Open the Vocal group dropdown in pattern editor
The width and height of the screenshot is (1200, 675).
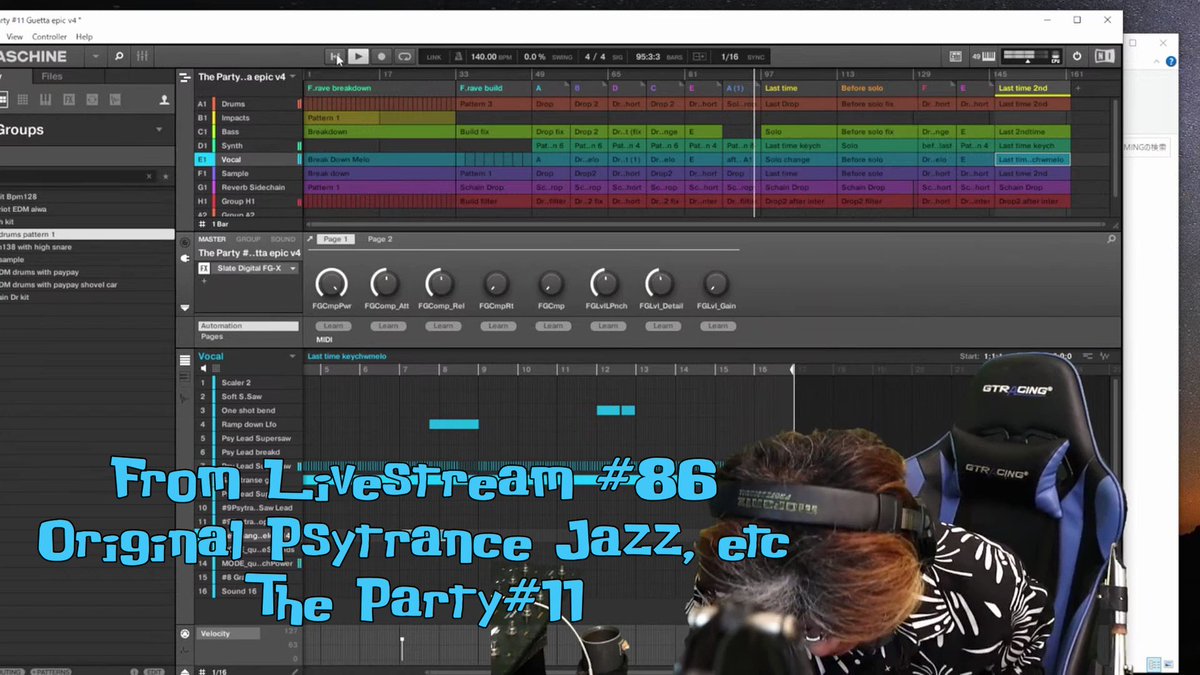[x=293, y=356]
